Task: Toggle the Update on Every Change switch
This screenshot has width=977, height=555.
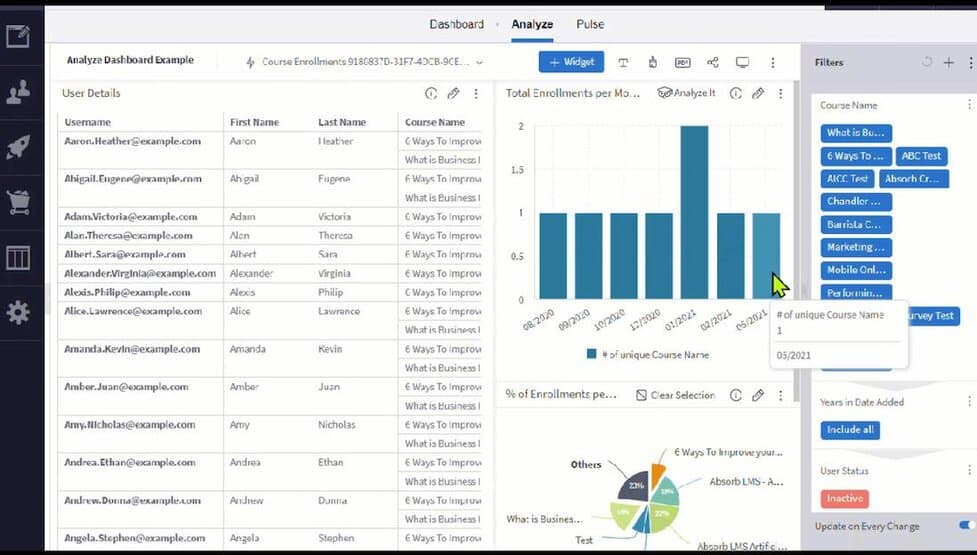Action: point(966,525)
